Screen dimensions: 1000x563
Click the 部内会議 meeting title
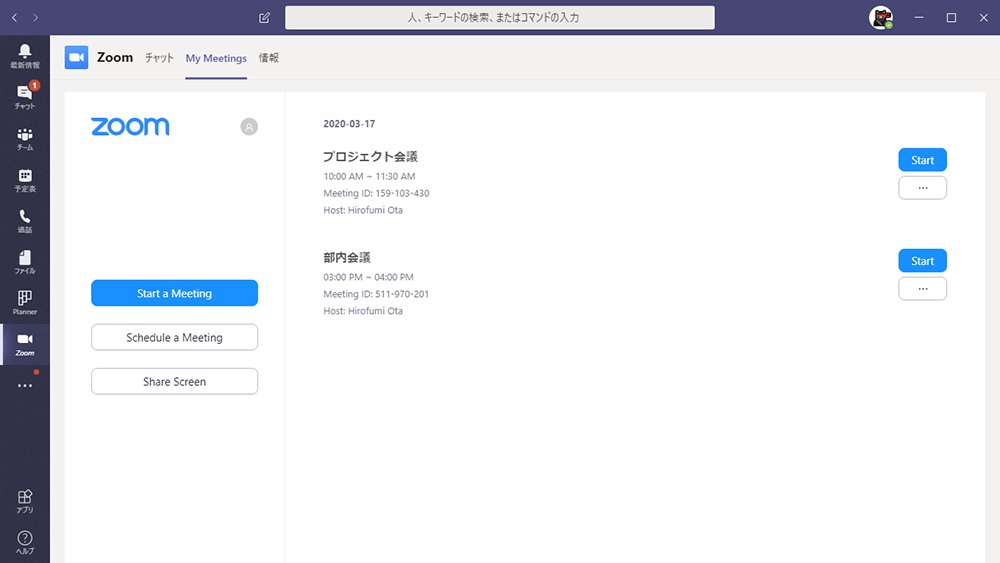pos(346,258)
